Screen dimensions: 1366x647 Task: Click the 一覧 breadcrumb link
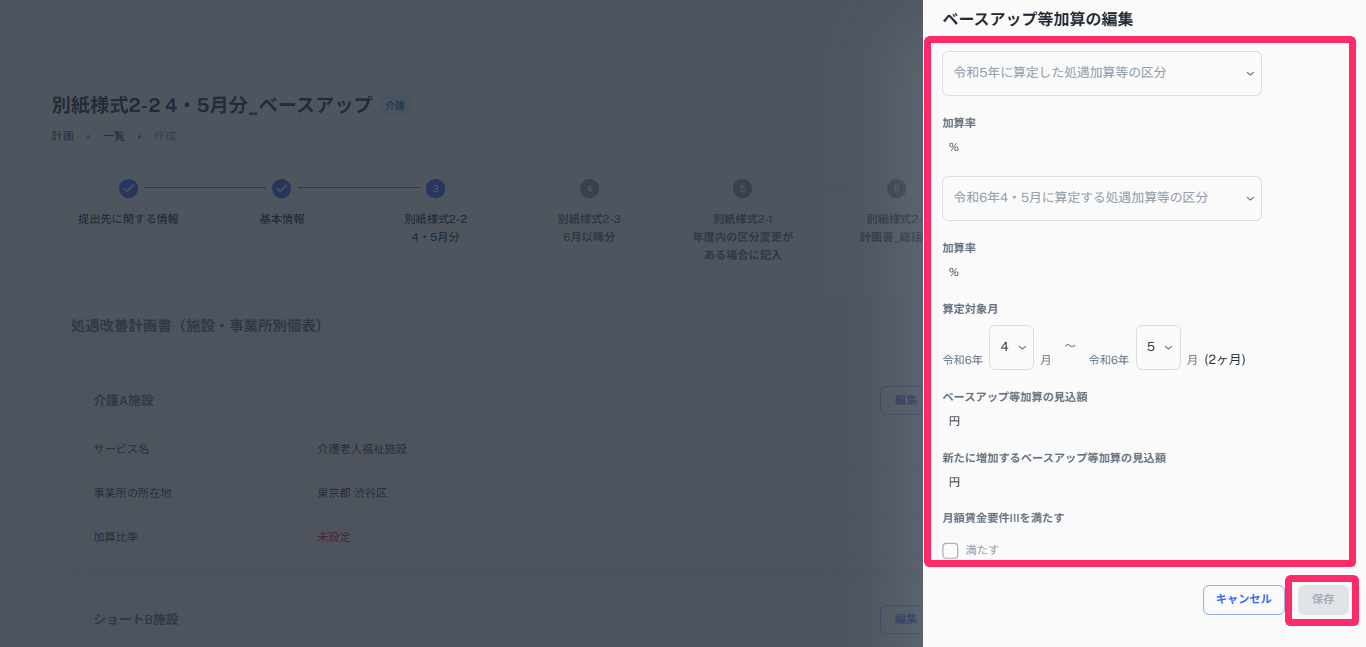pyautogui.click(x=114, y=136)
